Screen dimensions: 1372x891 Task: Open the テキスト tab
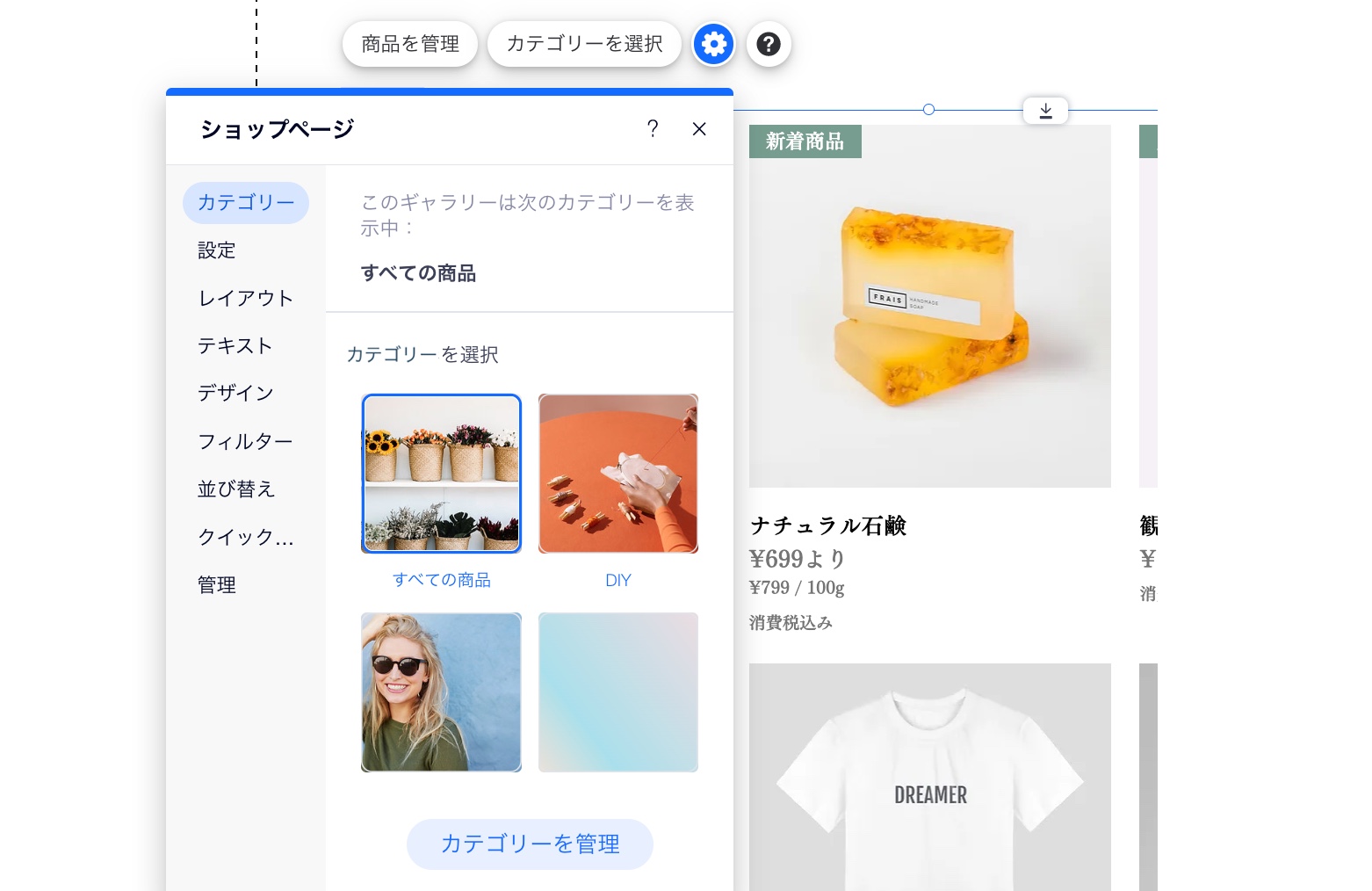click(235, 346)
